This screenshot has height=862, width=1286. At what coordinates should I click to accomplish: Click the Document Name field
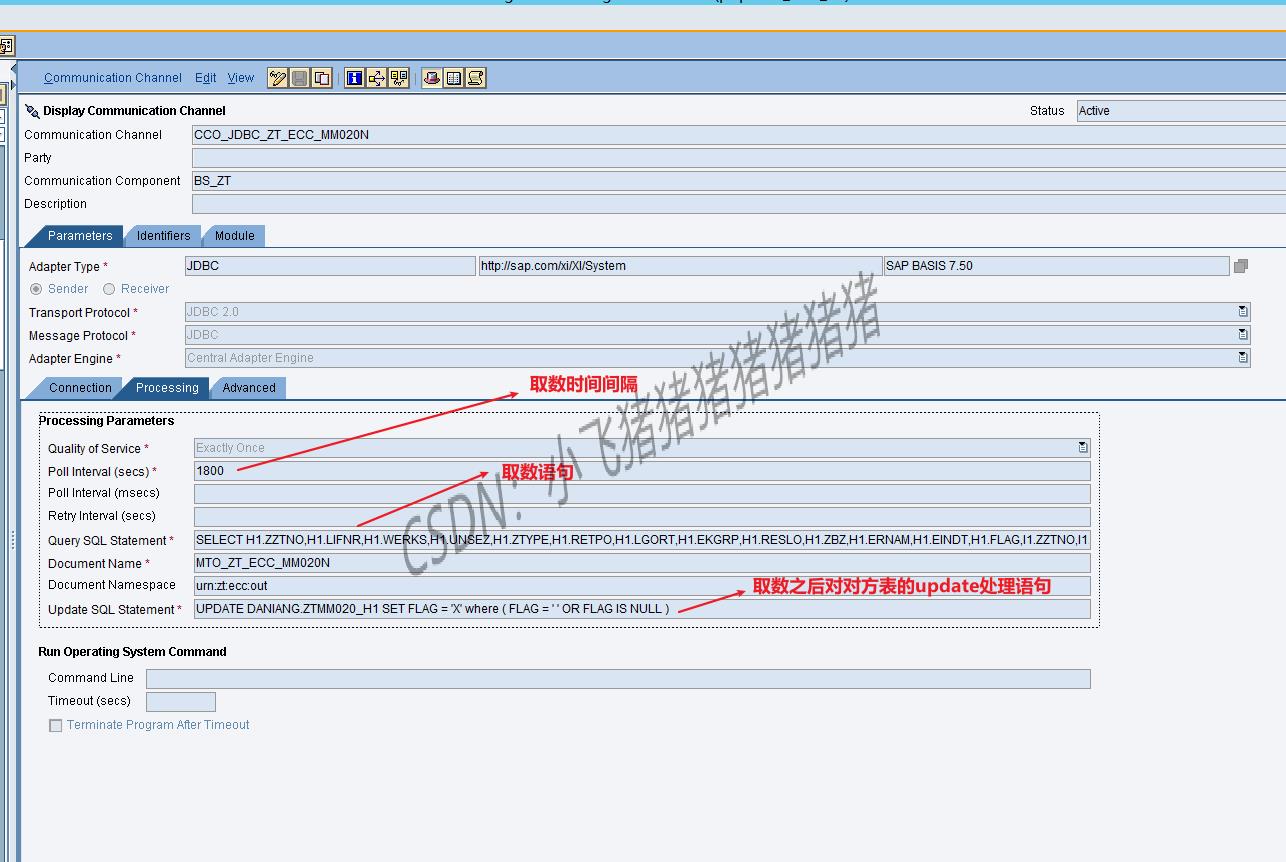pos(642,563)
